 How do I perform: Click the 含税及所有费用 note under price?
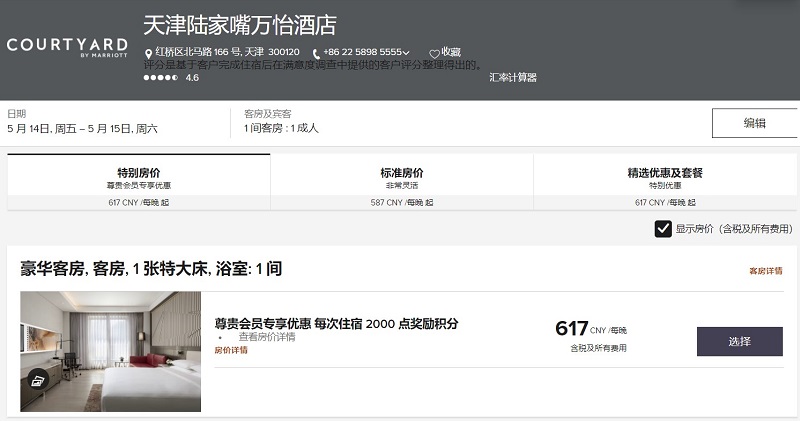pyautogui.click(x=598, y=348)
